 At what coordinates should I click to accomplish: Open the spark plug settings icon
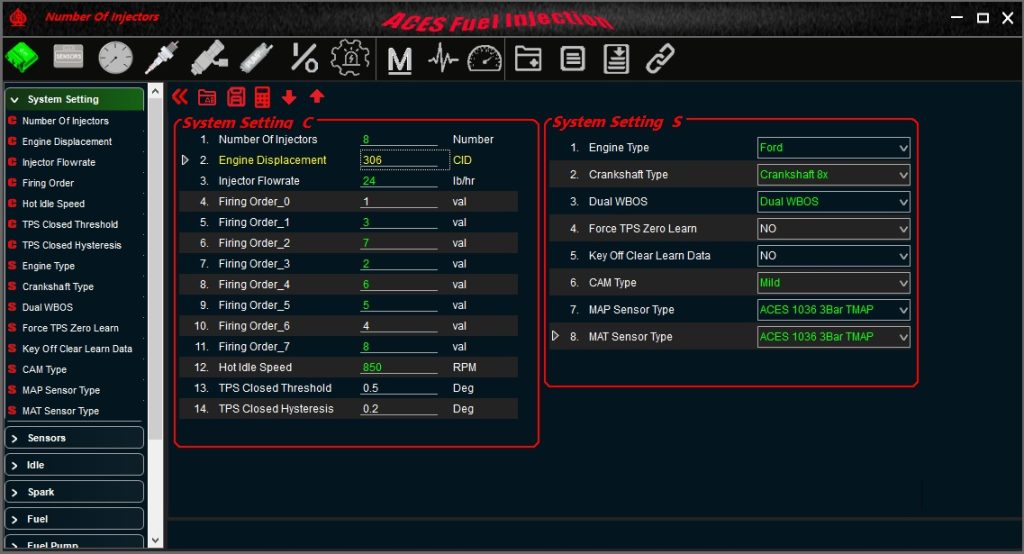coord(162,57)
